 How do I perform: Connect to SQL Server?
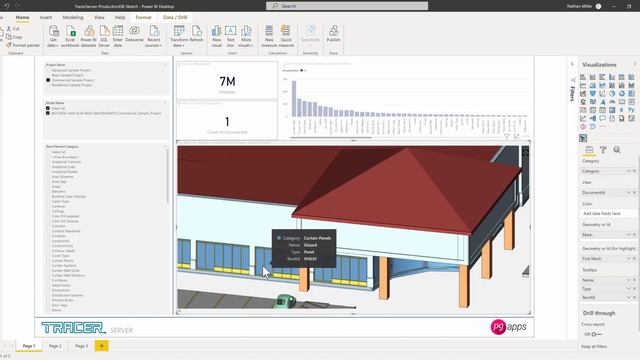(104, 36)
